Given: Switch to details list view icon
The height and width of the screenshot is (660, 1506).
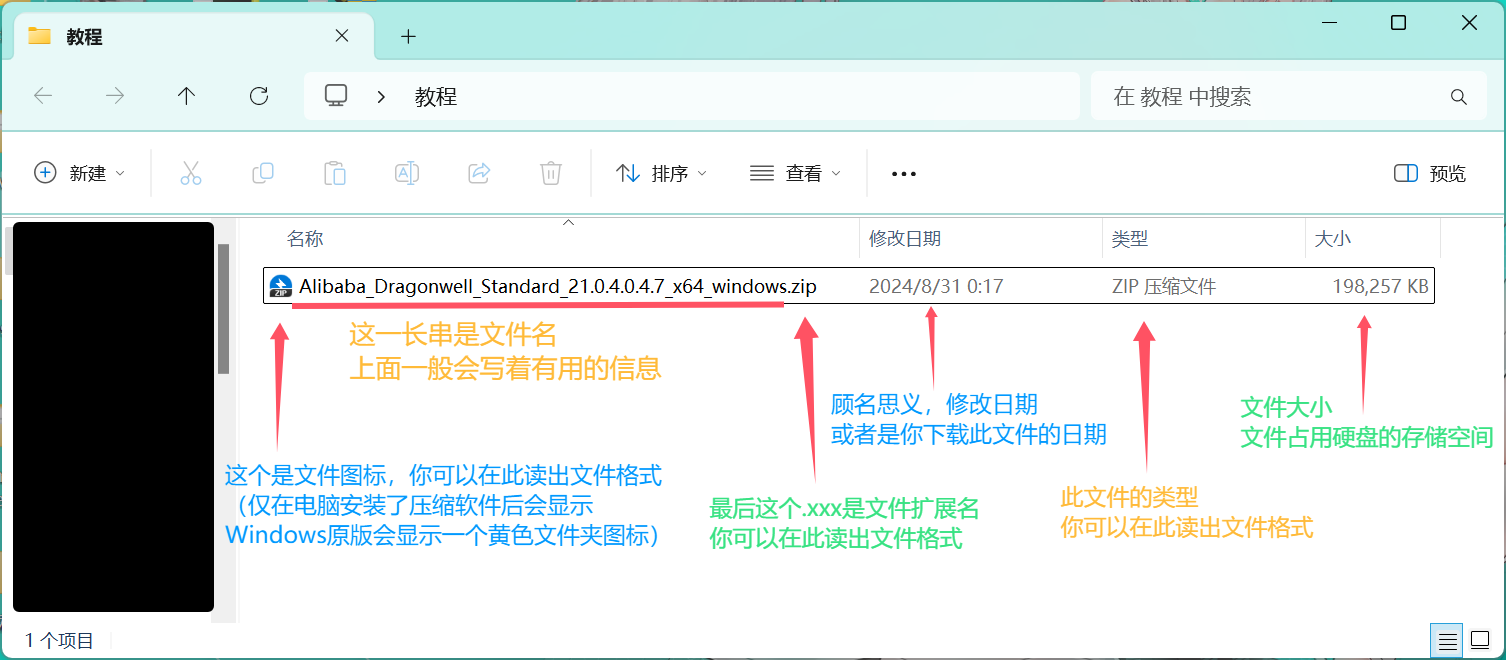Looking at the screenshot, I should click(x=1445, y=639).
